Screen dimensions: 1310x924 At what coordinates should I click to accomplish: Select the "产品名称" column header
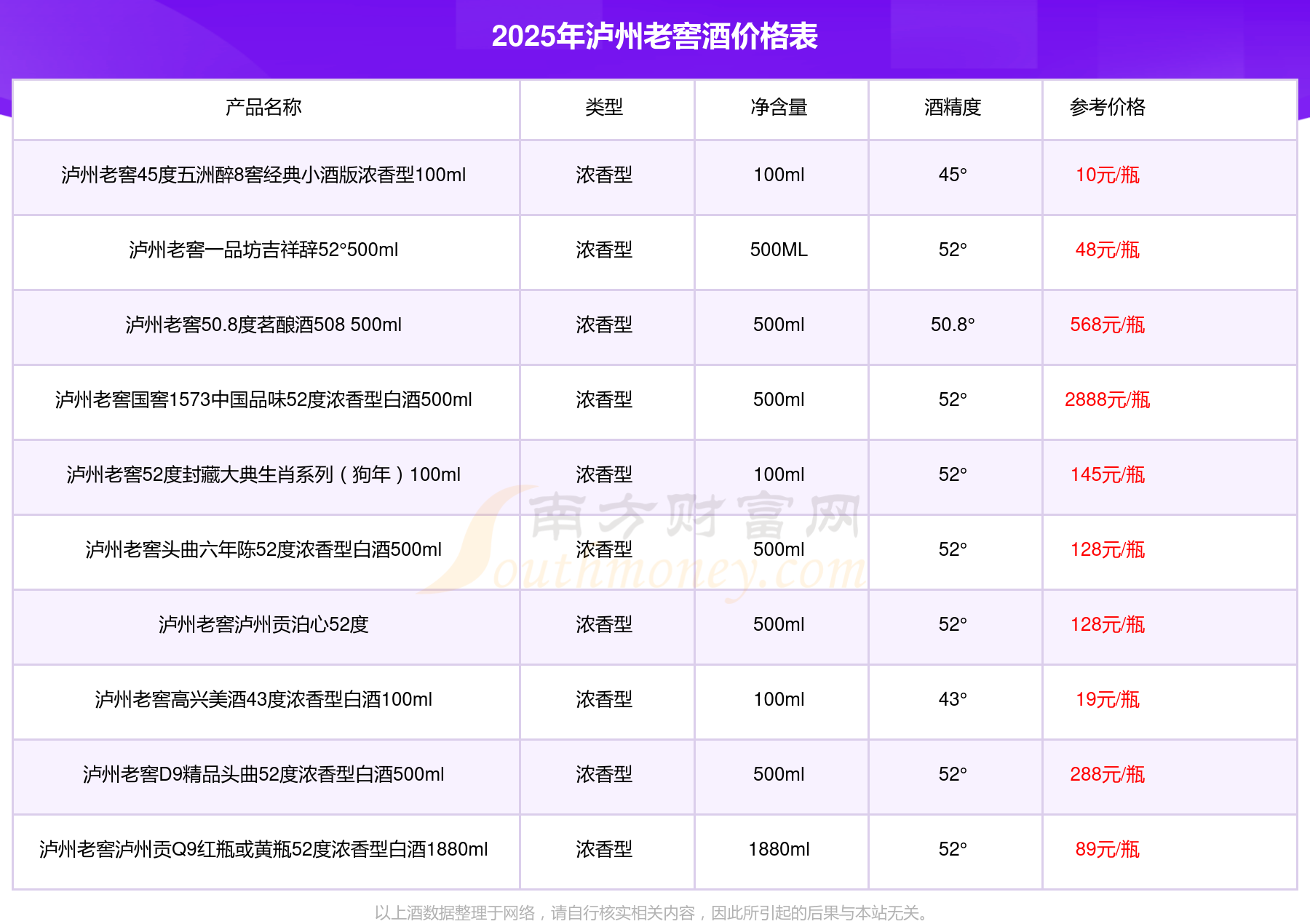click(263, 107)
